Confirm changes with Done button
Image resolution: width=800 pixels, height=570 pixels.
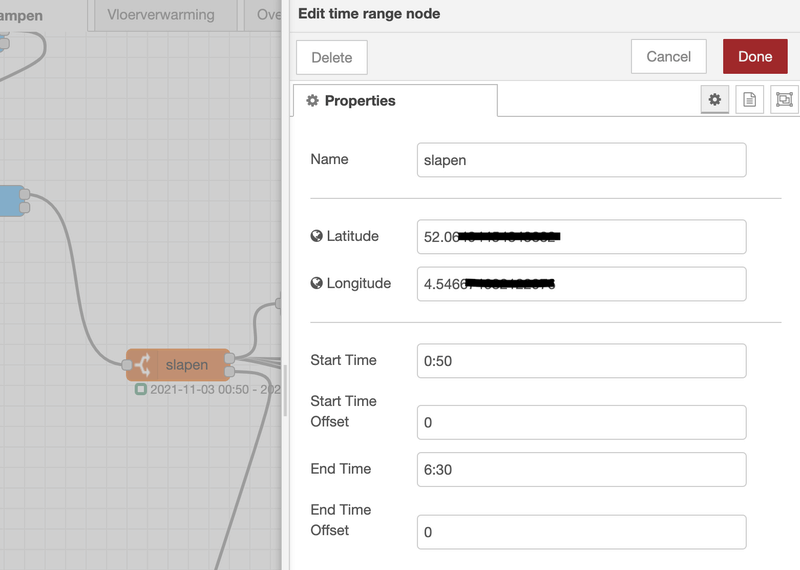pos(755,56)
